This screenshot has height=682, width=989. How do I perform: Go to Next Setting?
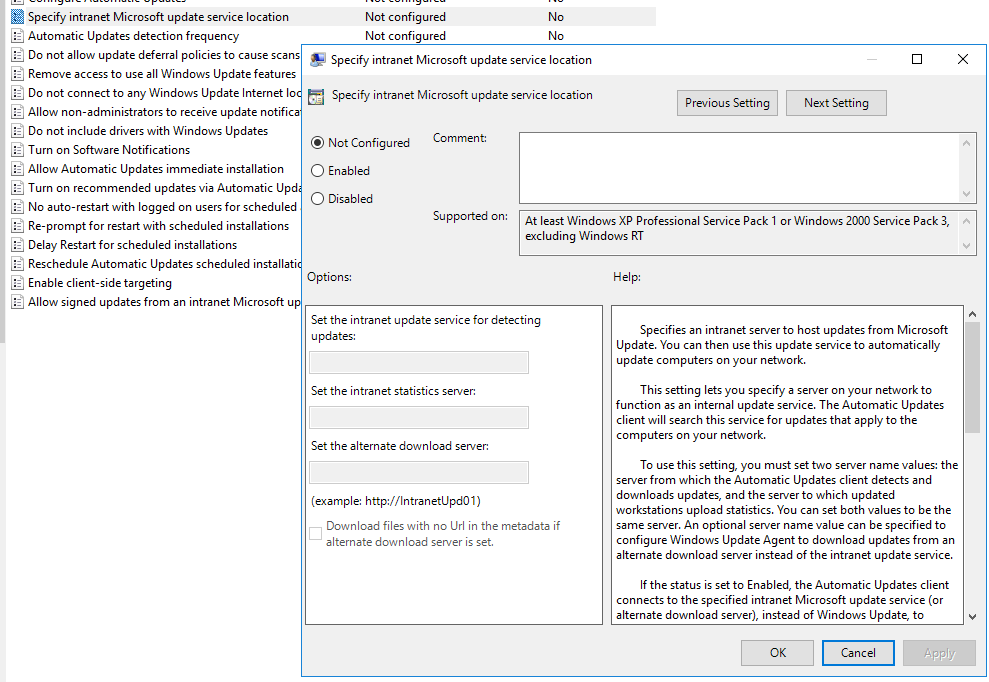[x=836, y=103]
